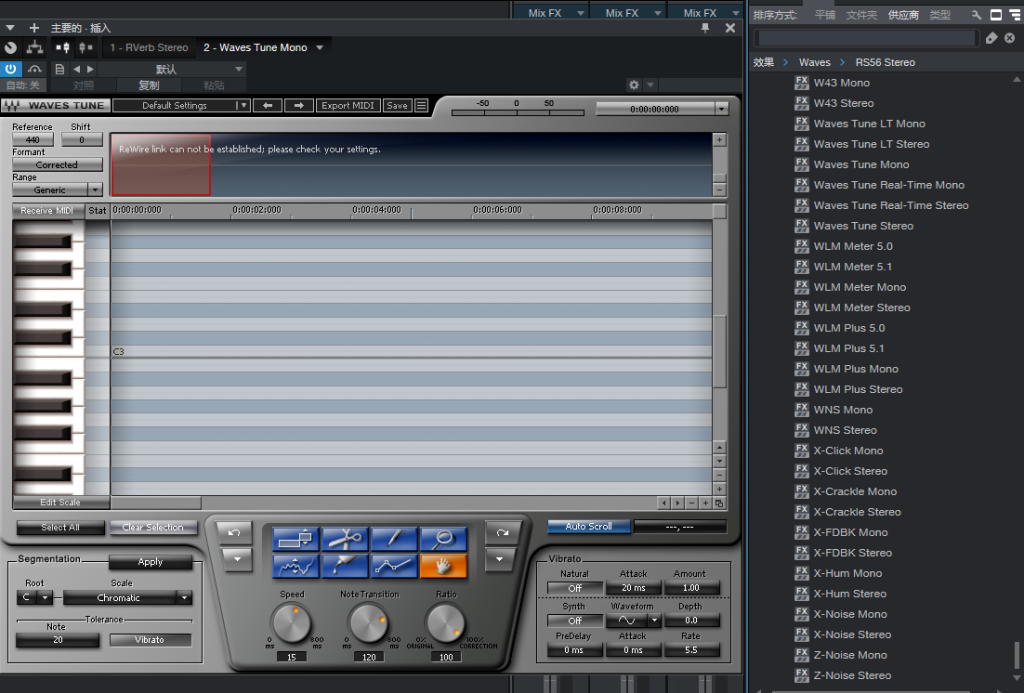
Task: Open synth Waveform dropdown
Action: pos(633,620)
